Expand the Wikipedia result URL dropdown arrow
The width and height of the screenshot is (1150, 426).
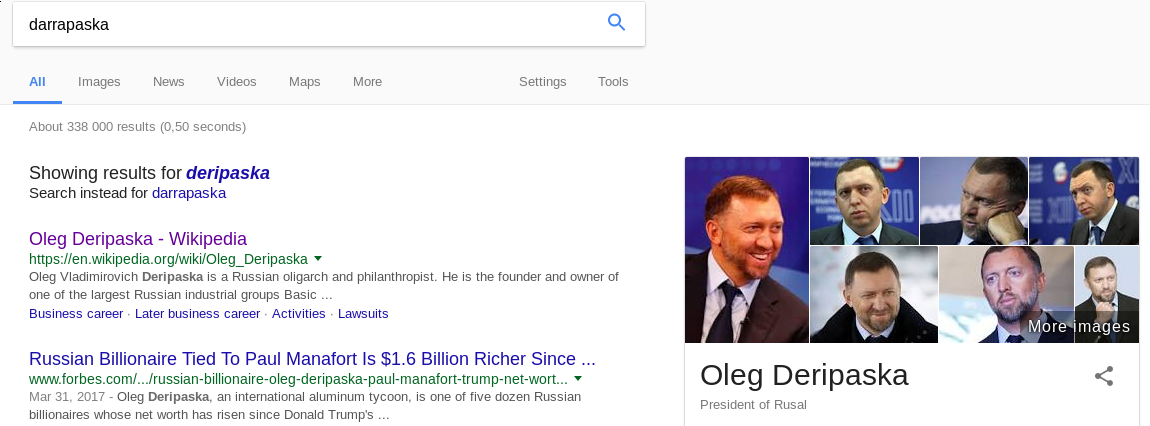318,258
